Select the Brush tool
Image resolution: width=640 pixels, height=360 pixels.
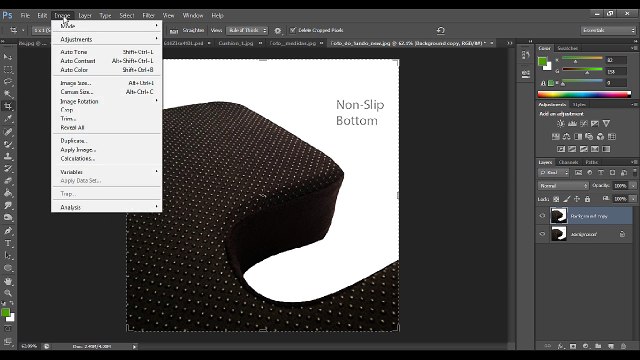(8, 144)
